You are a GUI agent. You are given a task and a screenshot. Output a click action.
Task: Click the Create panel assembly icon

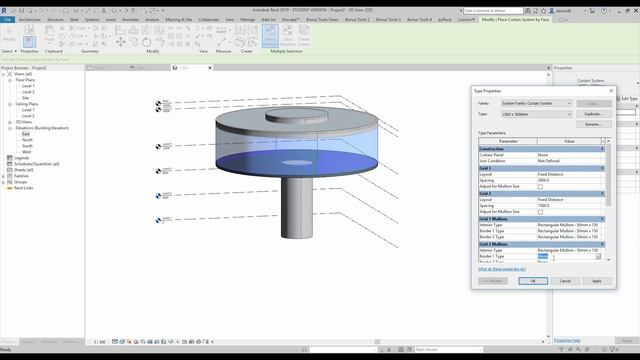click(240, 42)
